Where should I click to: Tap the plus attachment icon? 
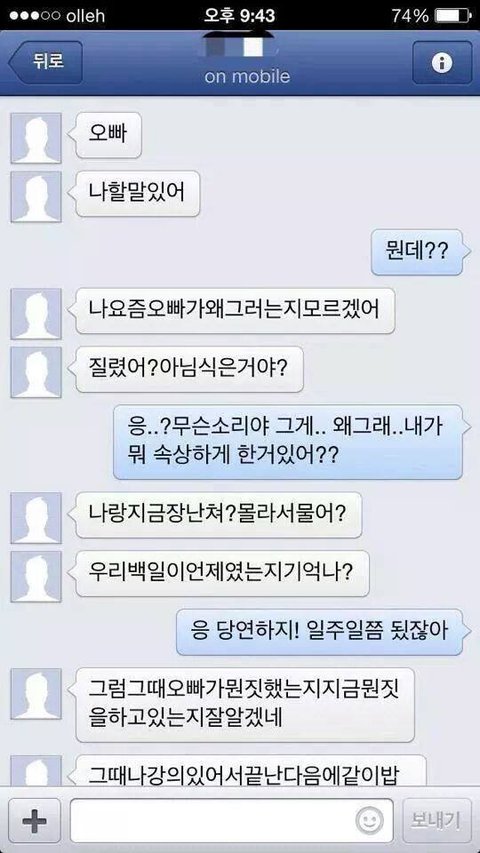click(x=35, y=820)
